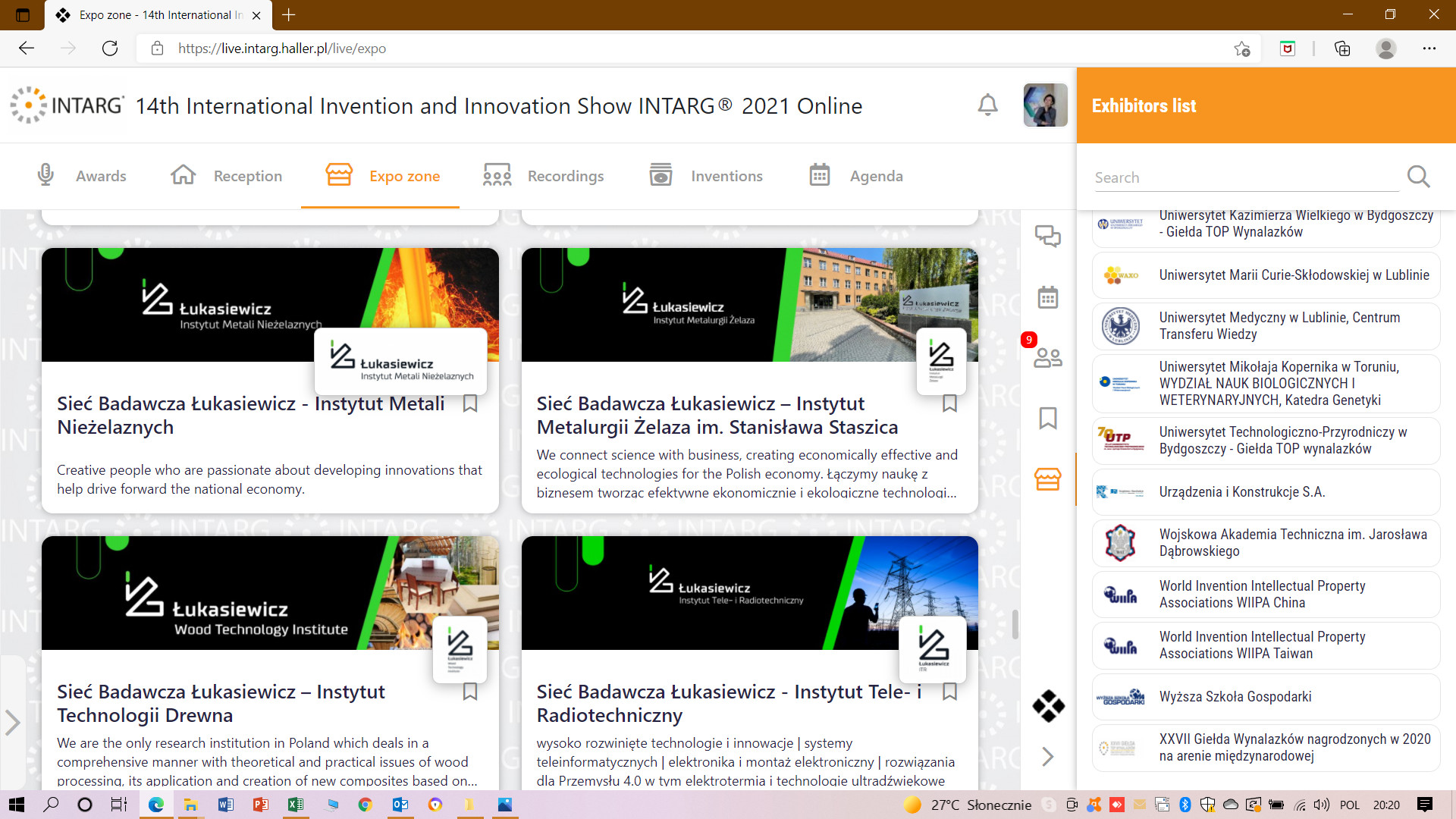
Task: Click the INTARG logo
Action: click(67, 105)
